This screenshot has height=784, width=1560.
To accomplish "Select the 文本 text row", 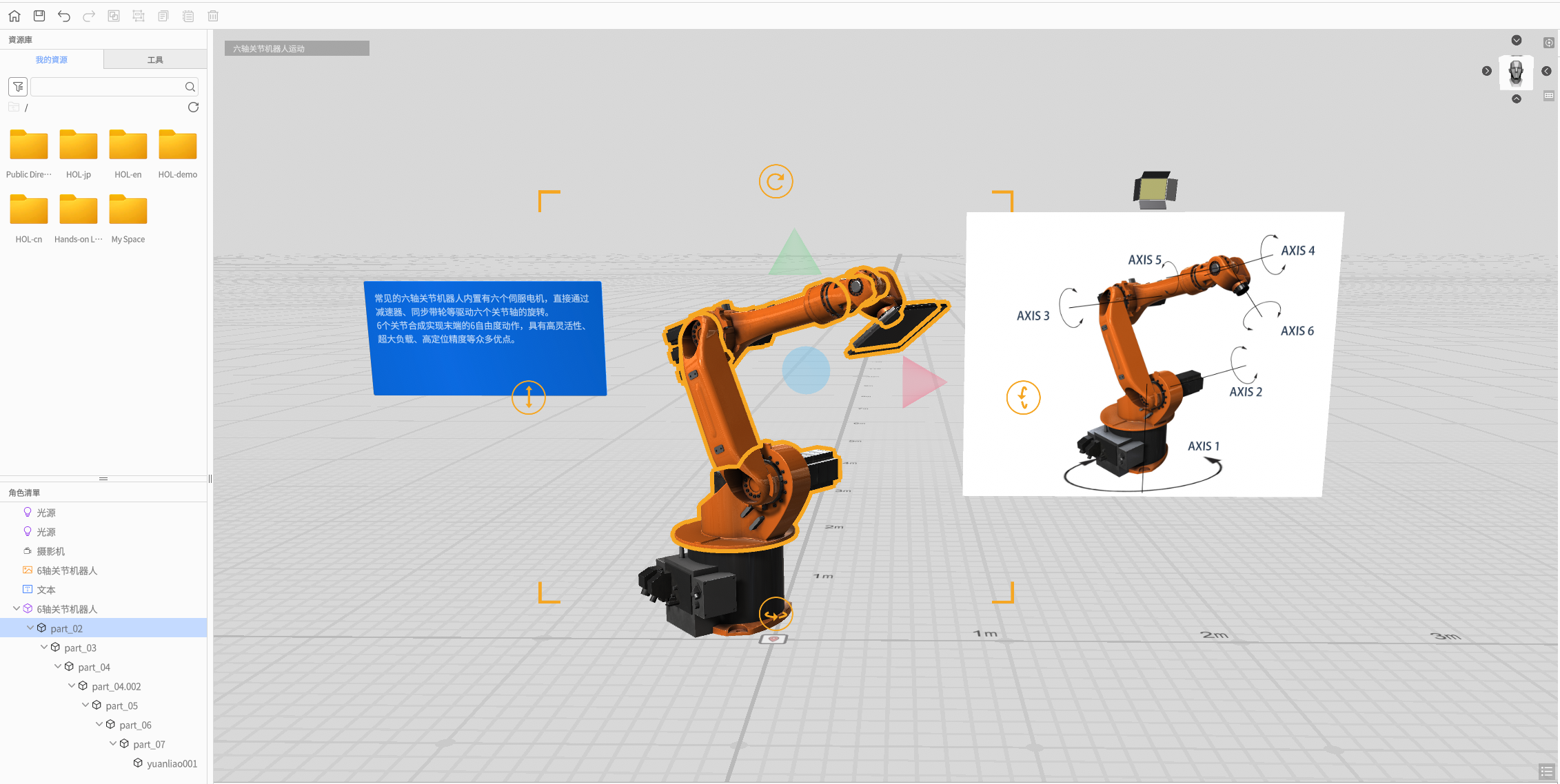I will pos(103,590).
